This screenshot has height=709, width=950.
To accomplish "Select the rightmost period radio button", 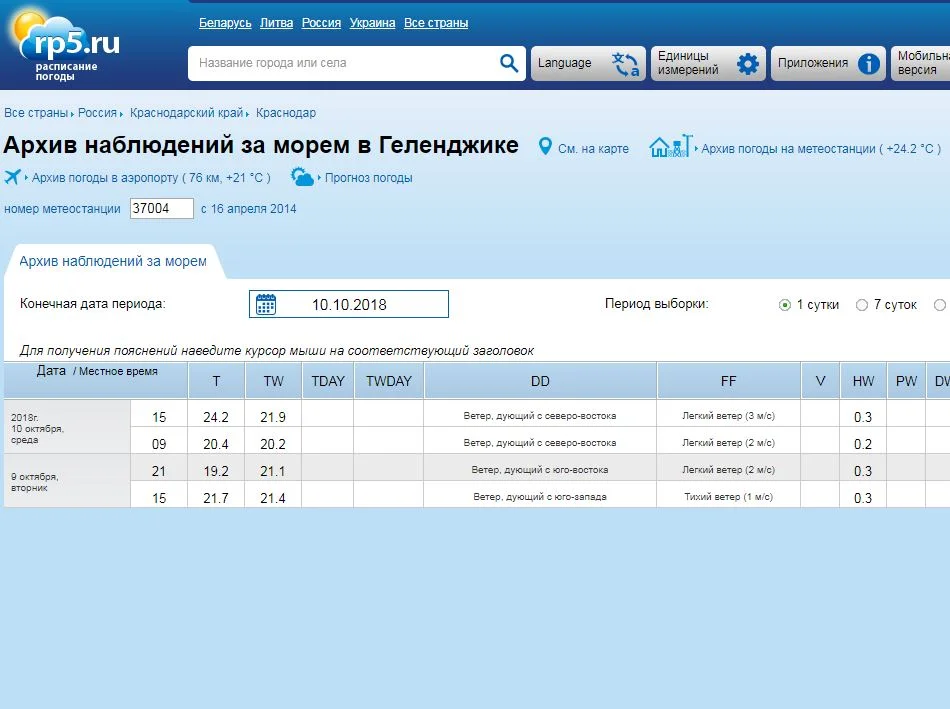I will click(x=940, y=305).
